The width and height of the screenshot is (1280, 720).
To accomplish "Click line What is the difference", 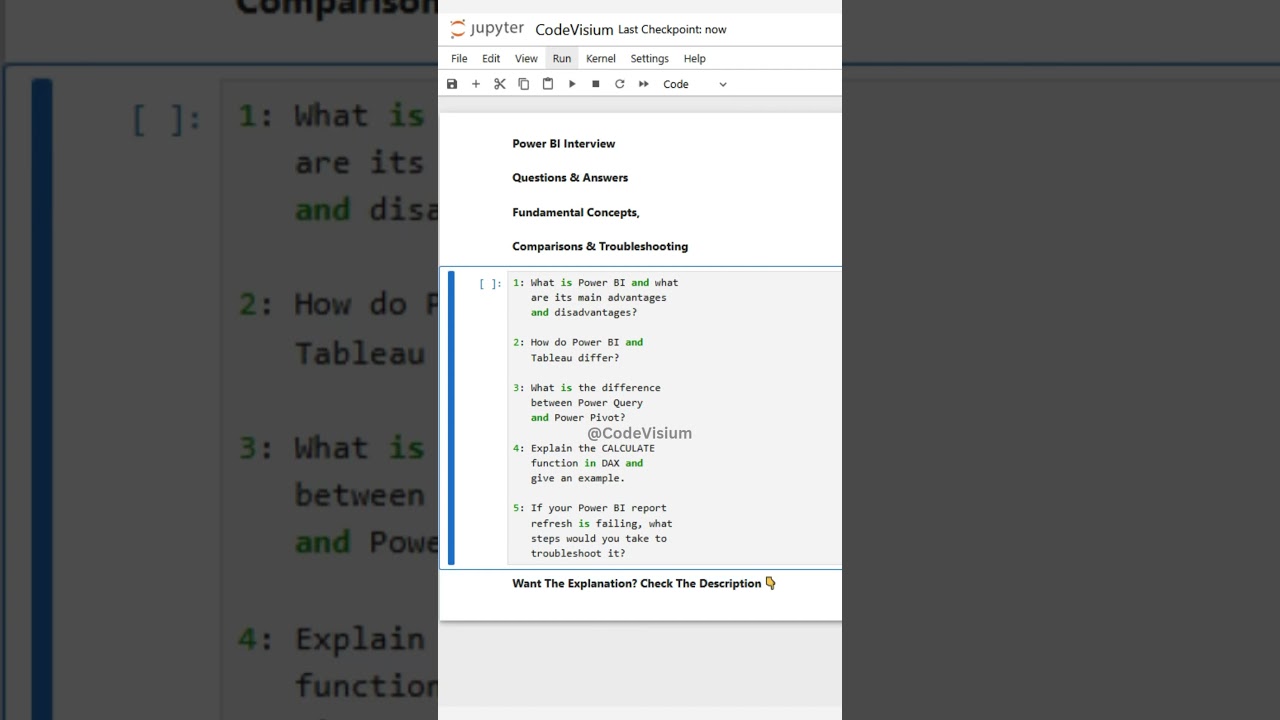I will pos(596,388).
